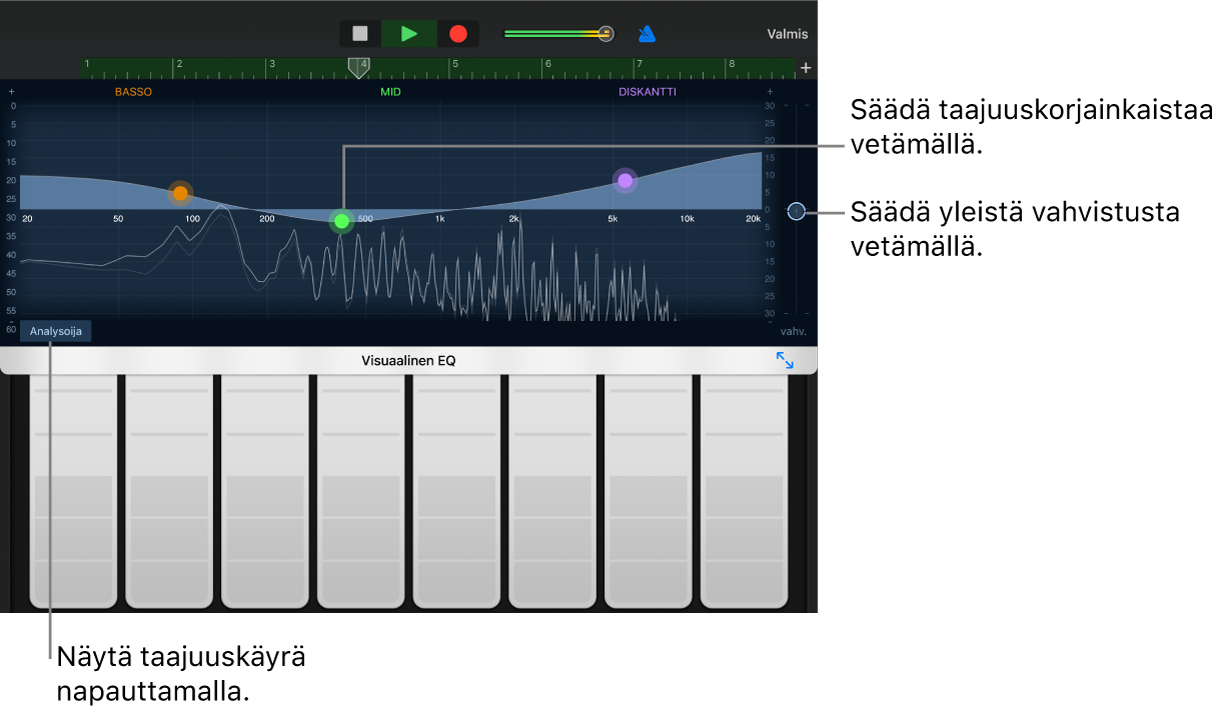Image resolution: width=1226 pixels, height=718 pixels.
Task: Click the Stop button in transport
Action: (x=360, y=34)
